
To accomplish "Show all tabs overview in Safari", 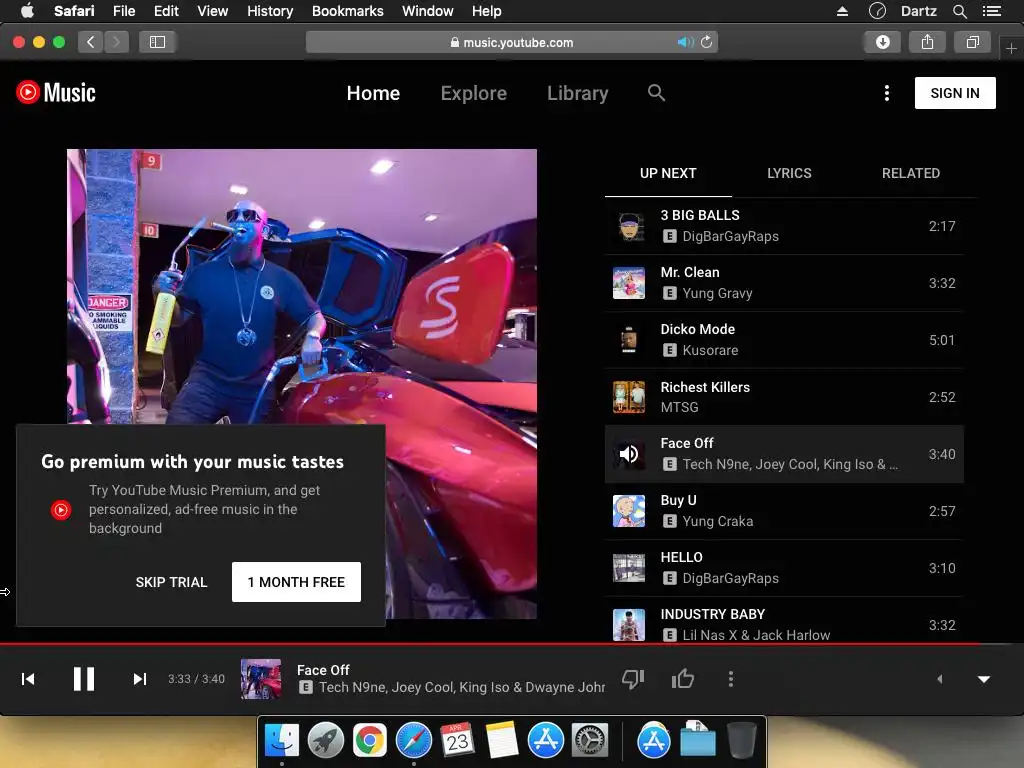I will [972, 42].
